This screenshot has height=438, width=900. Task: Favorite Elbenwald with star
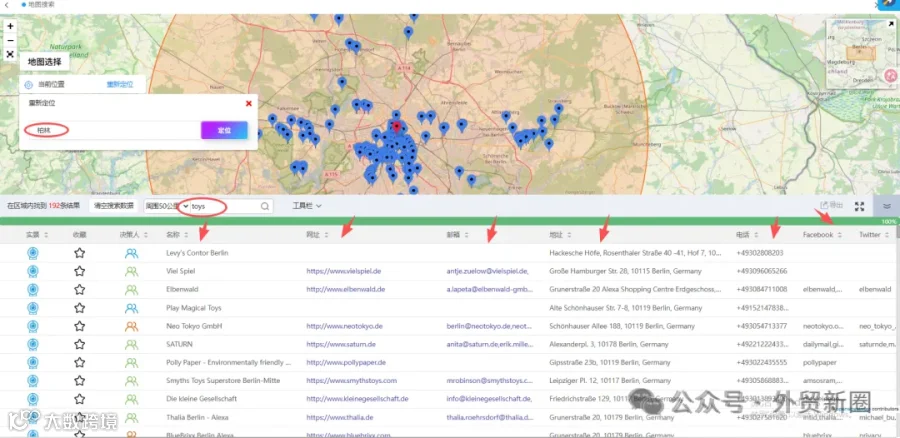(x=79, y=289)
